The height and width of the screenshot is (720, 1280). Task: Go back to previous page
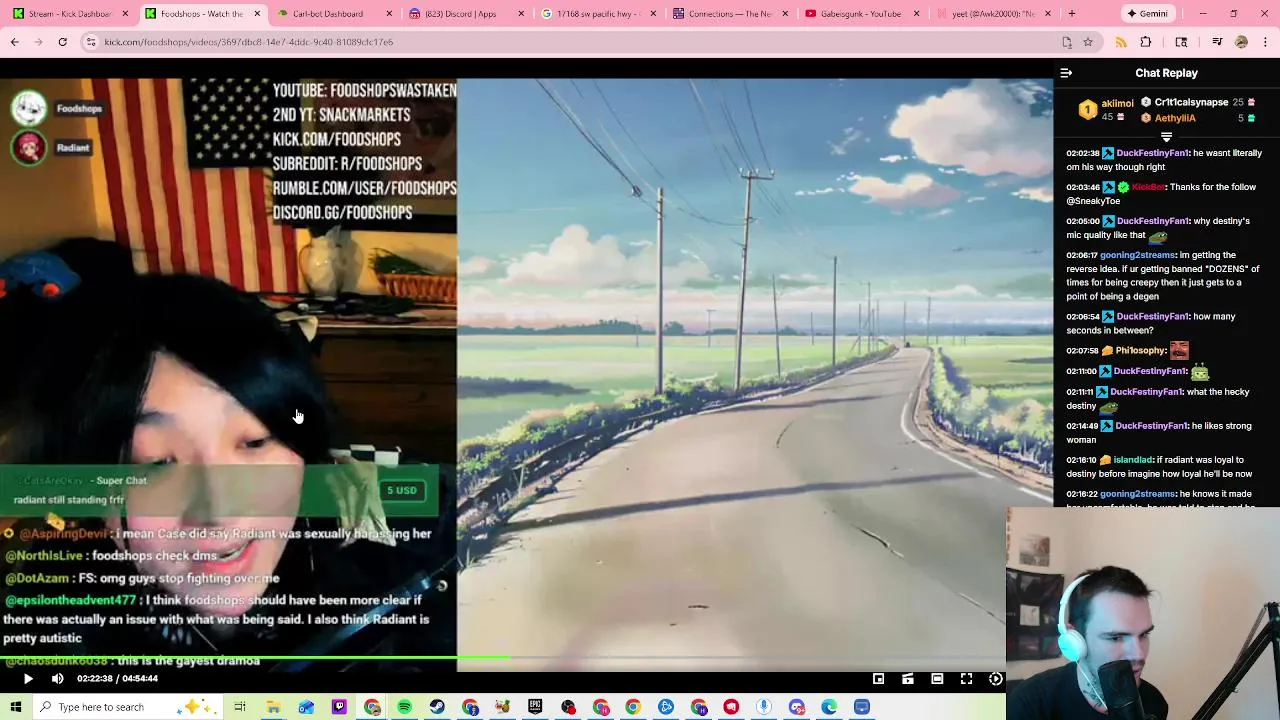click(x=15, y=42)
